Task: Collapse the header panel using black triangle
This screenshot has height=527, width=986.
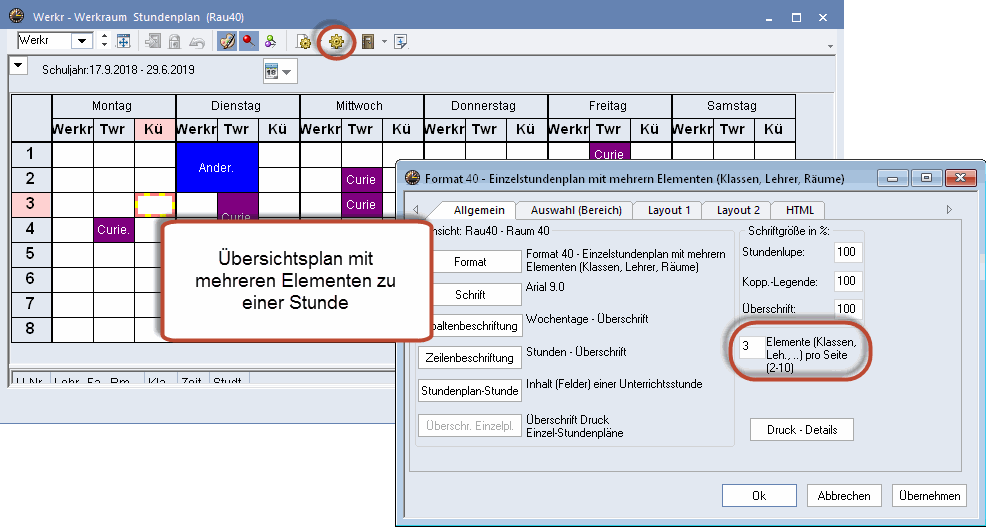Action: pyautogui.click(x=18, y=65)
